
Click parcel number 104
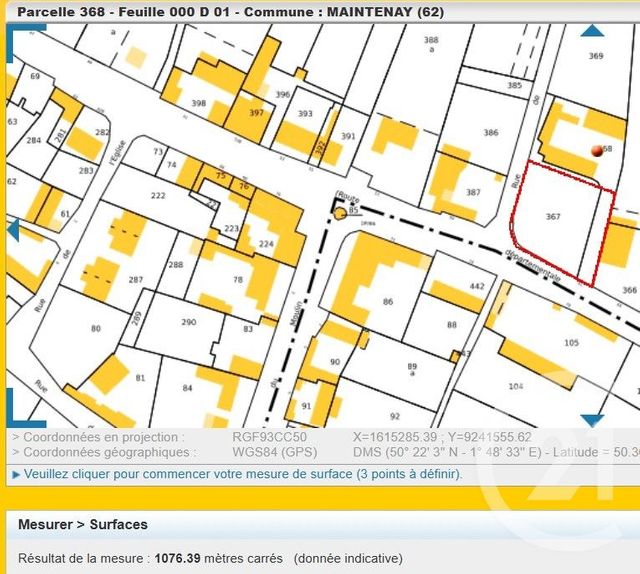point(516,386)
